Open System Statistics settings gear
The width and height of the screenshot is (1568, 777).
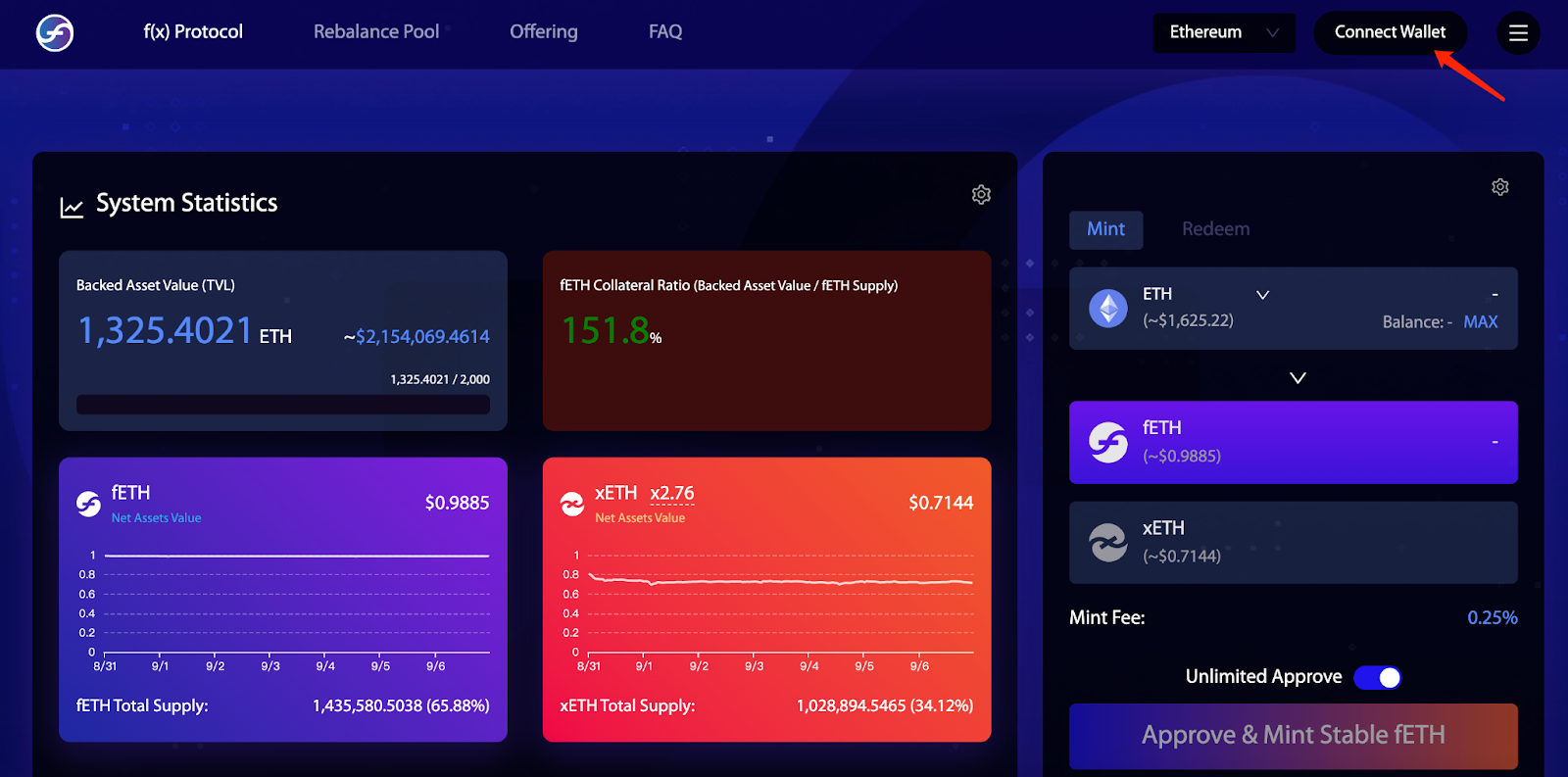tap(981, 195)
